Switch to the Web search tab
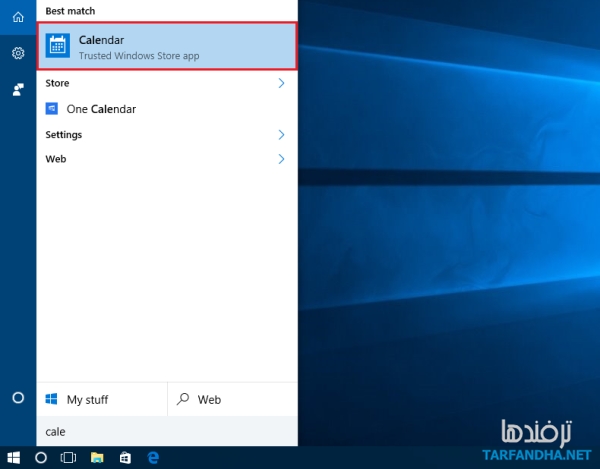Screen dimensions: 600x469 (x=233, y=399)
